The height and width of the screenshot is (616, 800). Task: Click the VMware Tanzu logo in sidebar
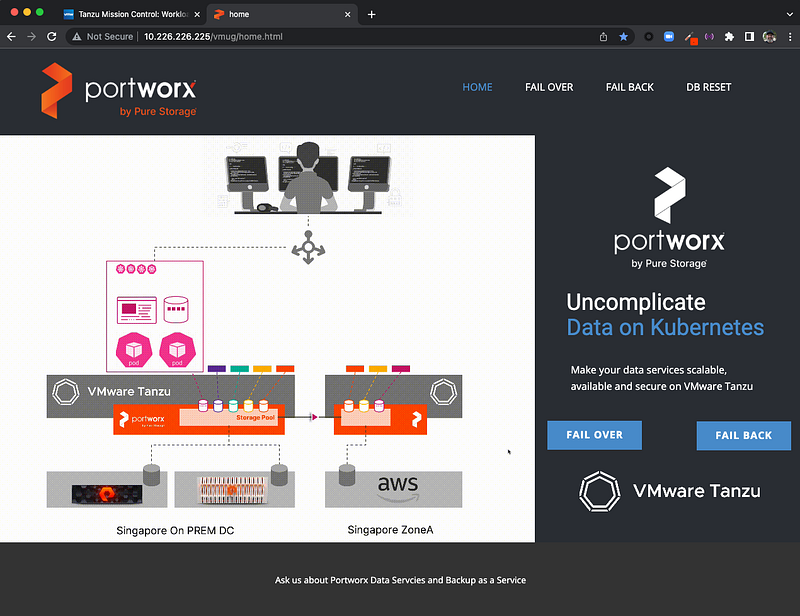(x=669, y=491)
